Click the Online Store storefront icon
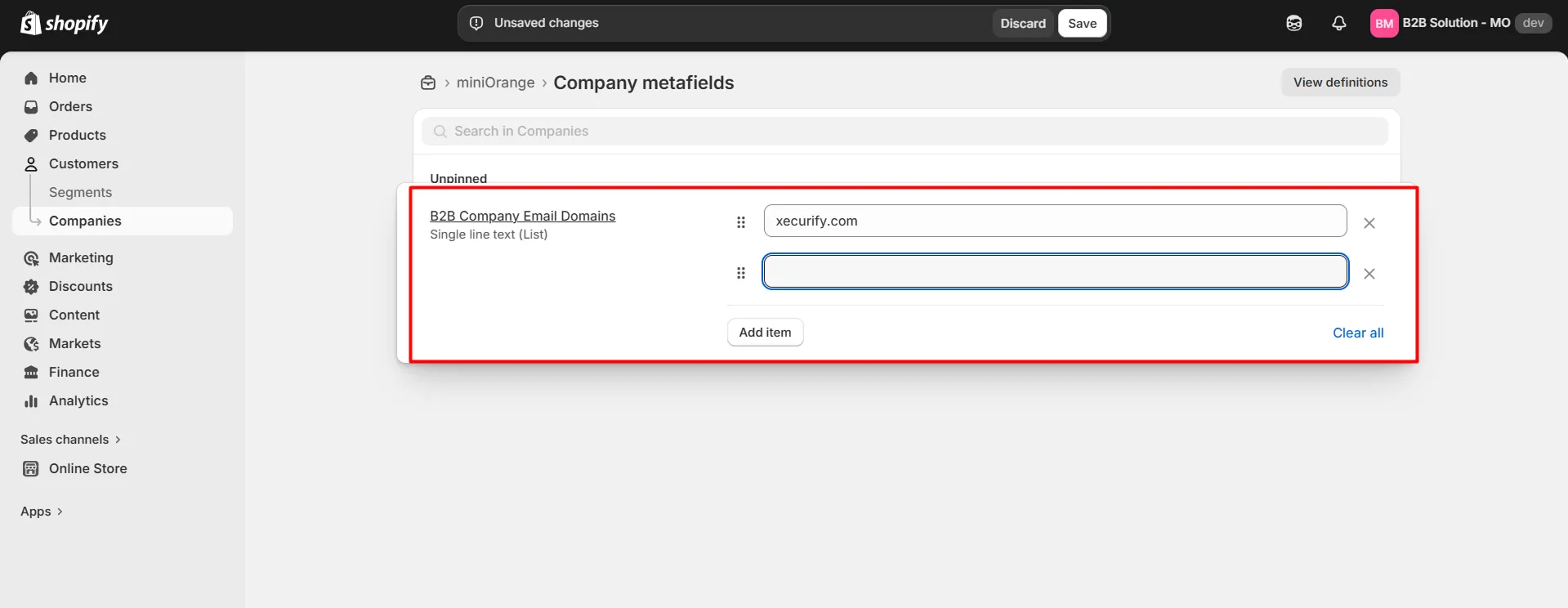This screenshot has width=1568, height=608. (31, 469)
